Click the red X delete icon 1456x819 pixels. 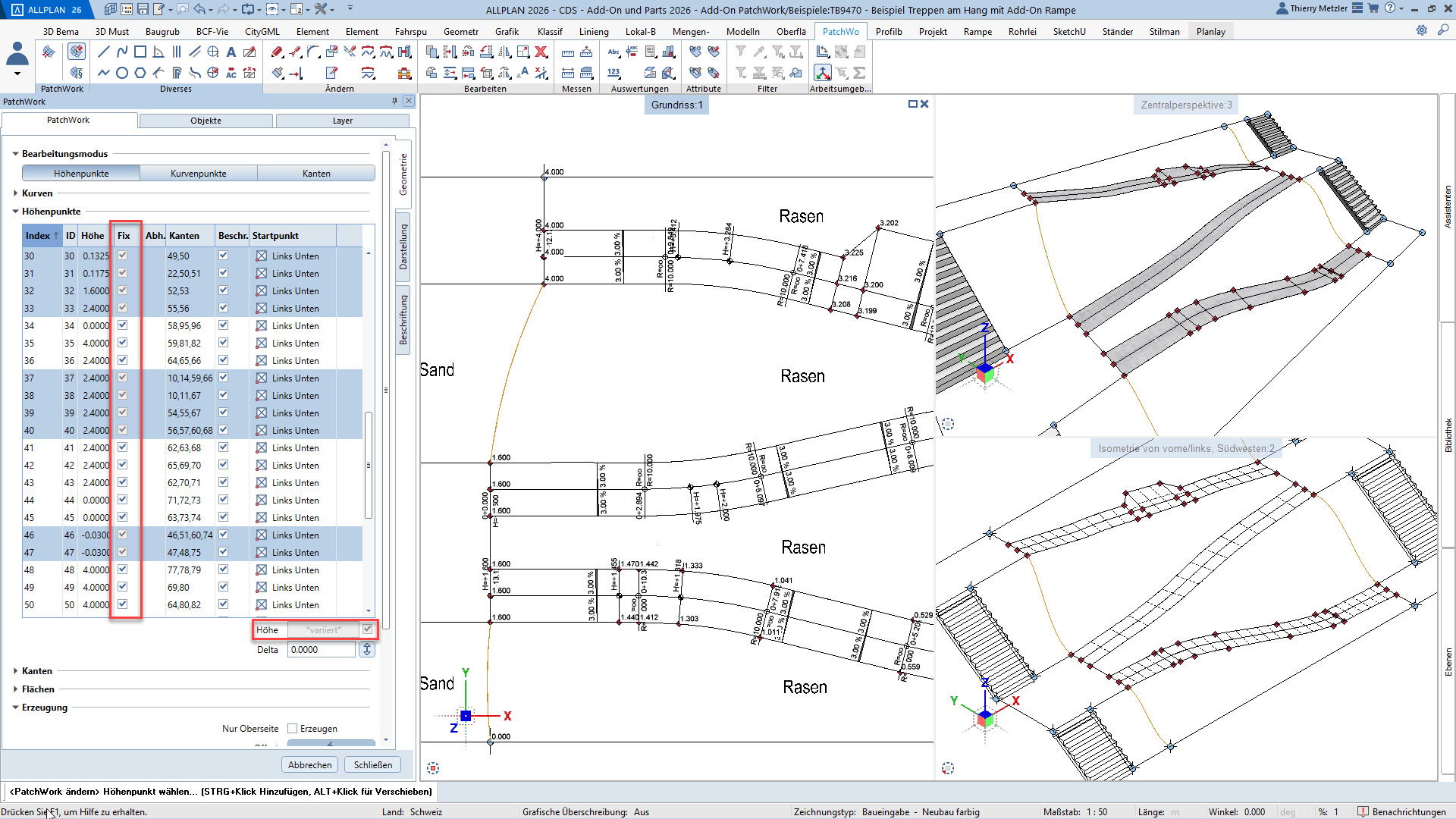point(541,52)
